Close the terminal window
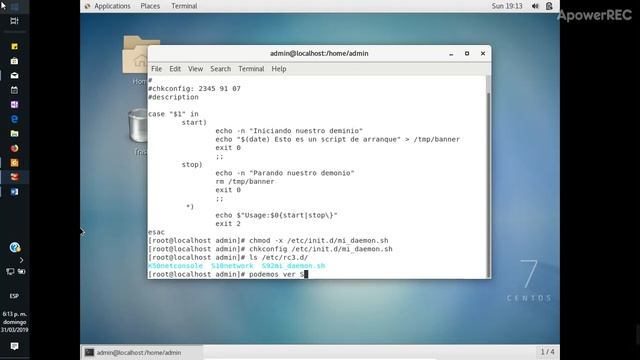Image resolution: width=640 pixels, height=360 pixels. 483,53
